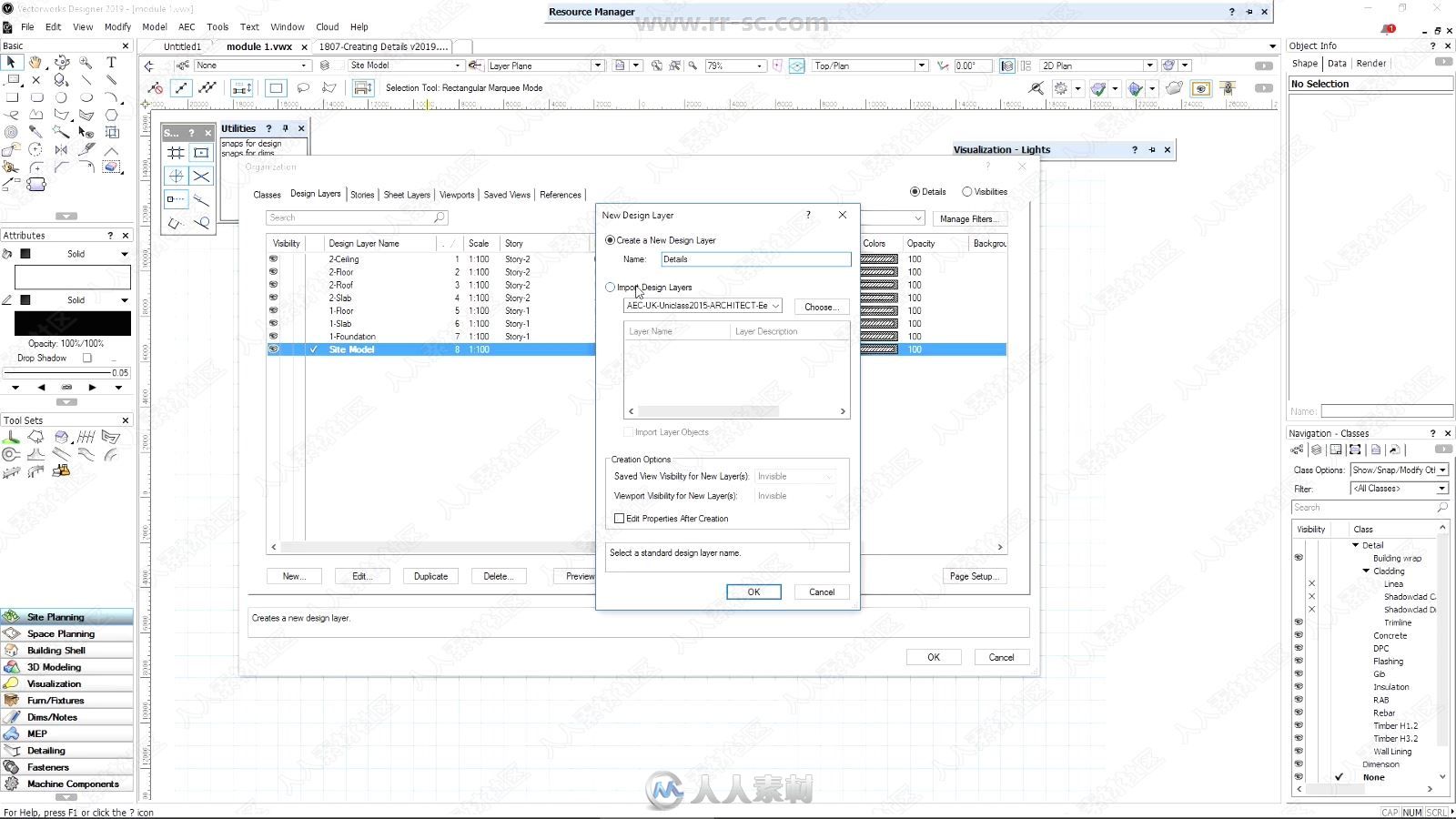Select the Text tool
Image resolution: width=1456 pixels, height=819 pixels.
pos(111,63)
